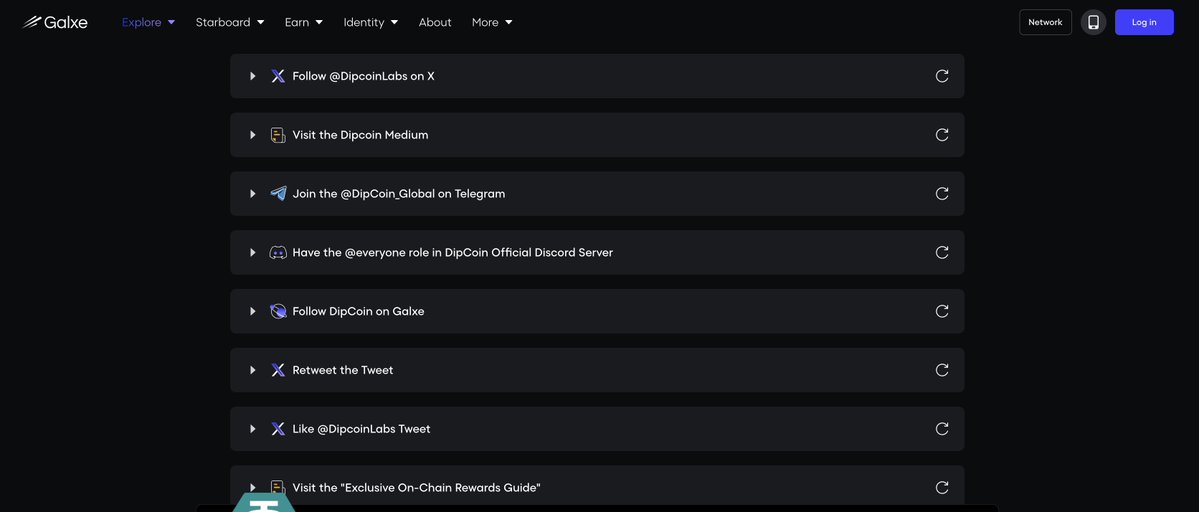Click 'Like @DipcoinLabs Tweet' text

(361, 429)
